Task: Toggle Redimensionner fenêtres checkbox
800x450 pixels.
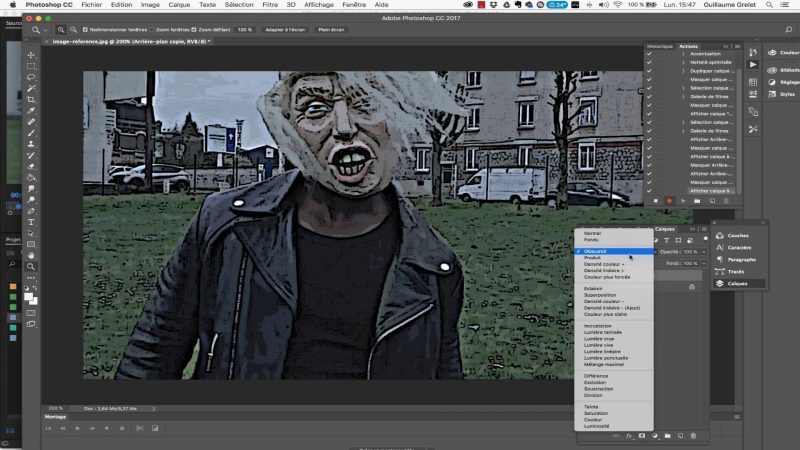Action: (x=85, y=30)
